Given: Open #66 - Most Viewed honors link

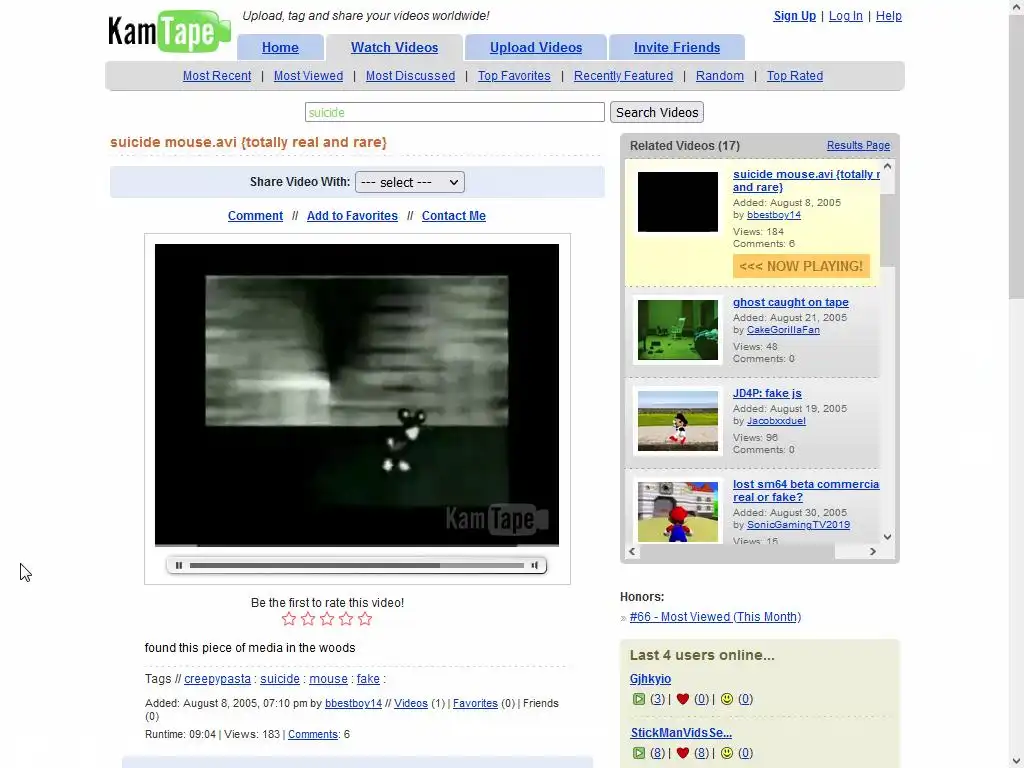Looking at the screenshot, I should pyautogui.click(x=715, y=617).
